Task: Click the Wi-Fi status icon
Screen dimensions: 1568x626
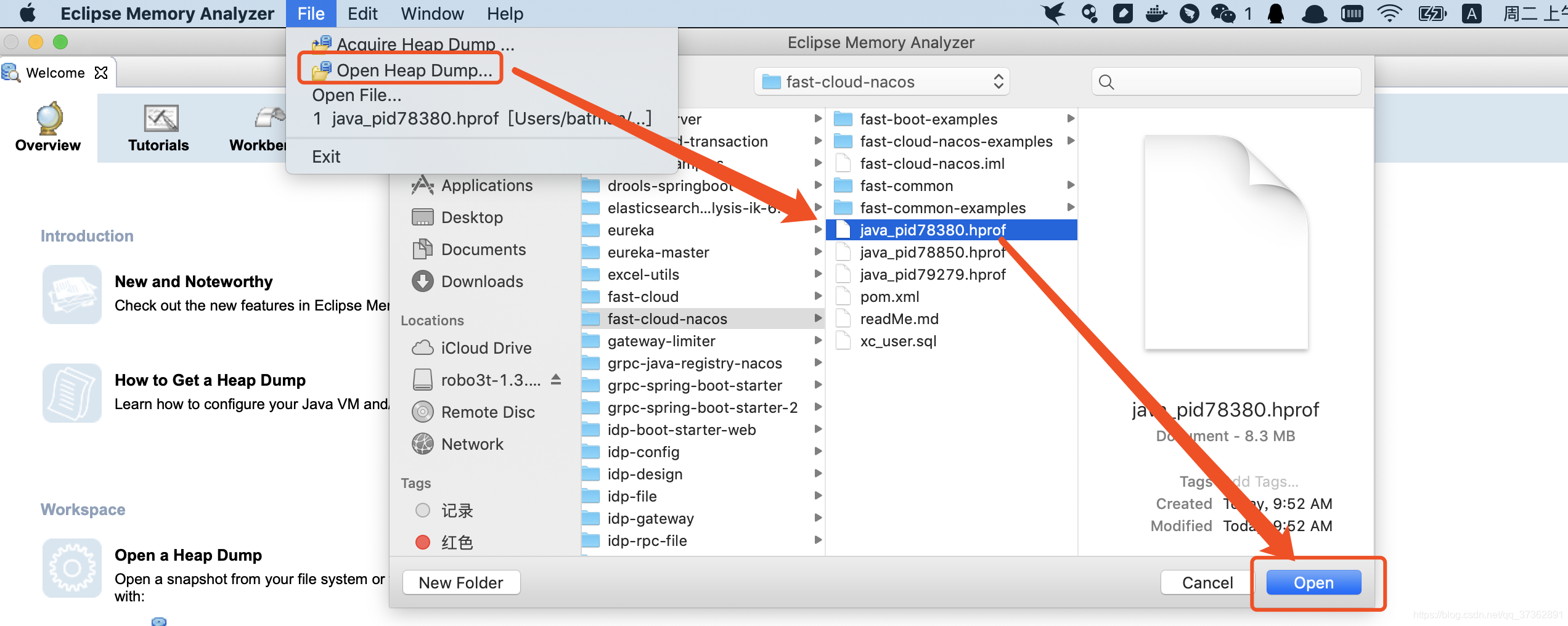Action: coord(1390,14)
